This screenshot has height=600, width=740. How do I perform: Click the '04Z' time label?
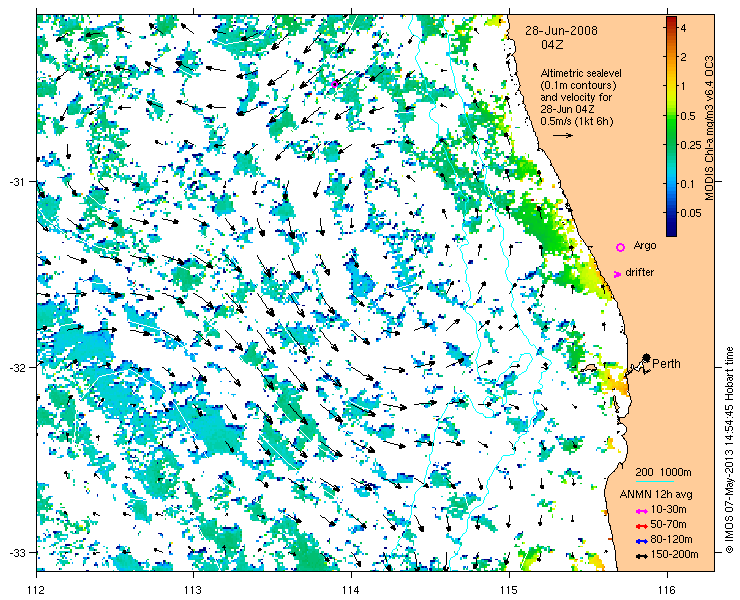552,45
